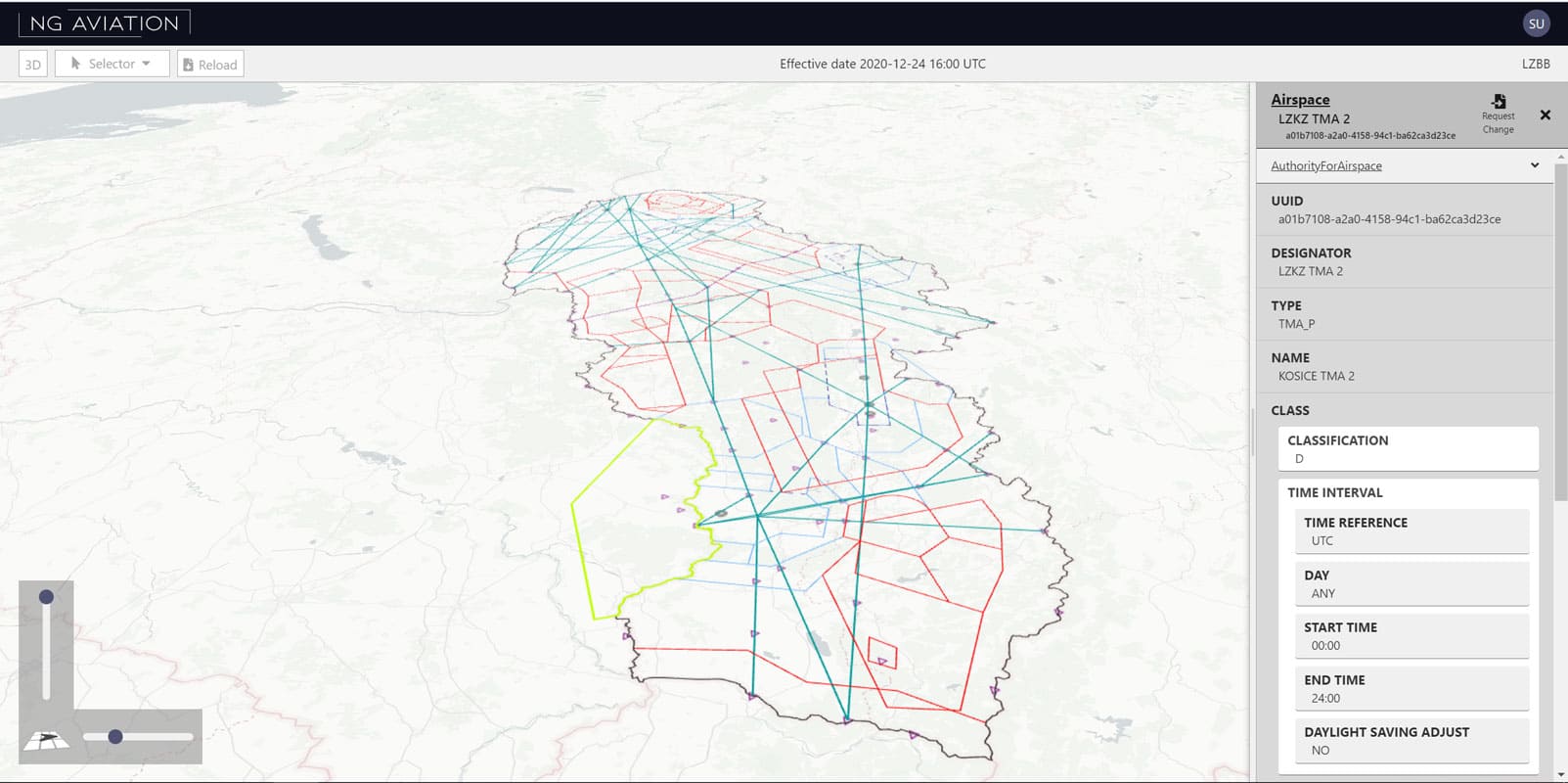Toggle the 3D view button

point(33,65)
